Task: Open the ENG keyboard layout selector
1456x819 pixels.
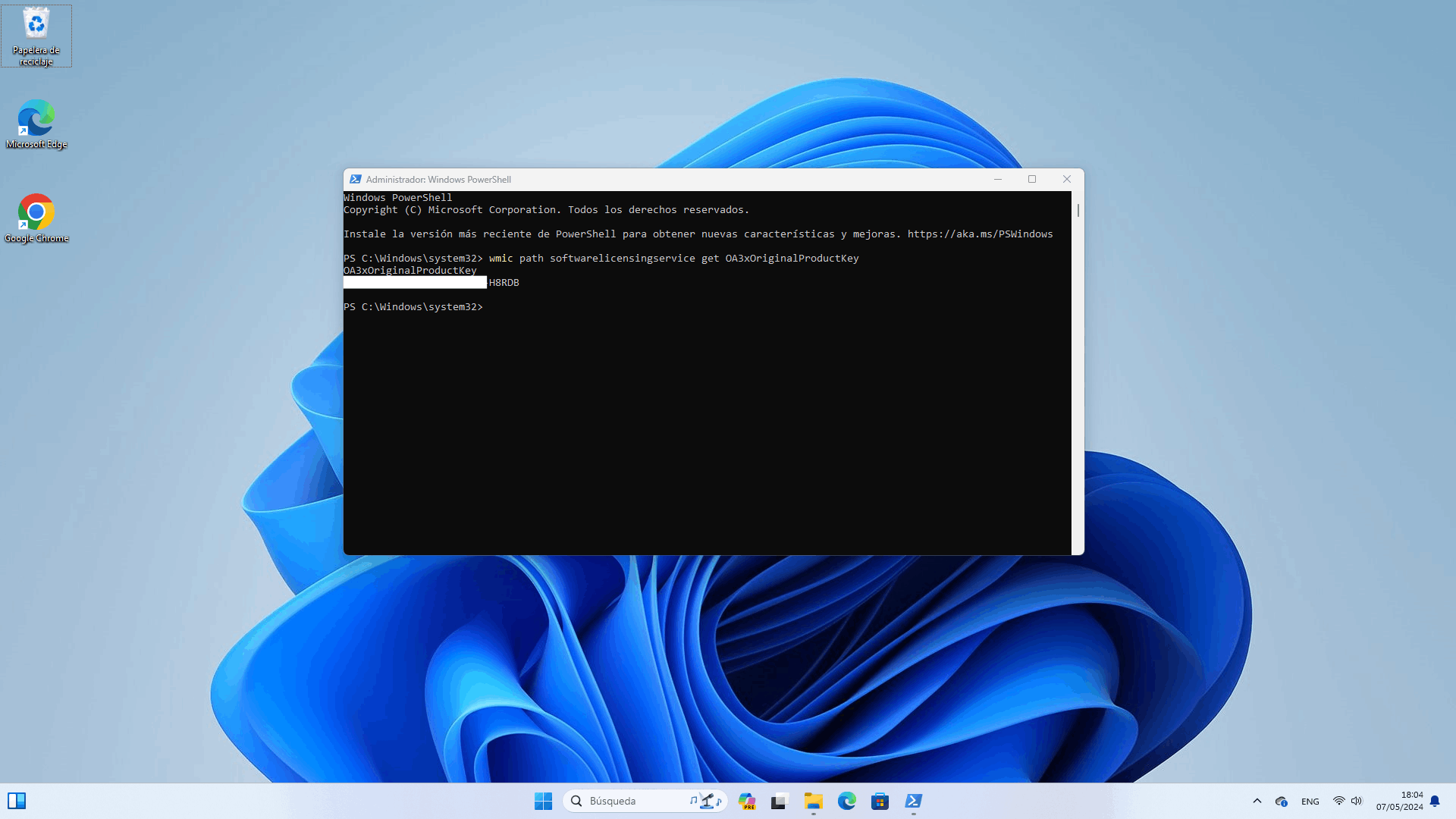Action: [1310, 801]
